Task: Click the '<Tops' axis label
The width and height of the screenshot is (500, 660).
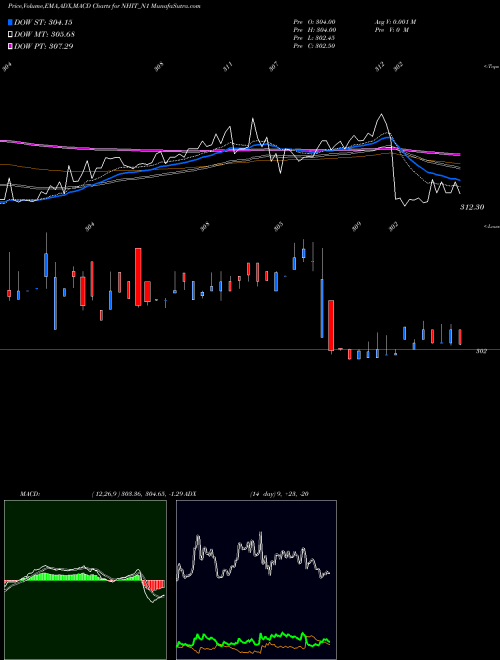Action: pyautogui.click(x=491, y=67)
